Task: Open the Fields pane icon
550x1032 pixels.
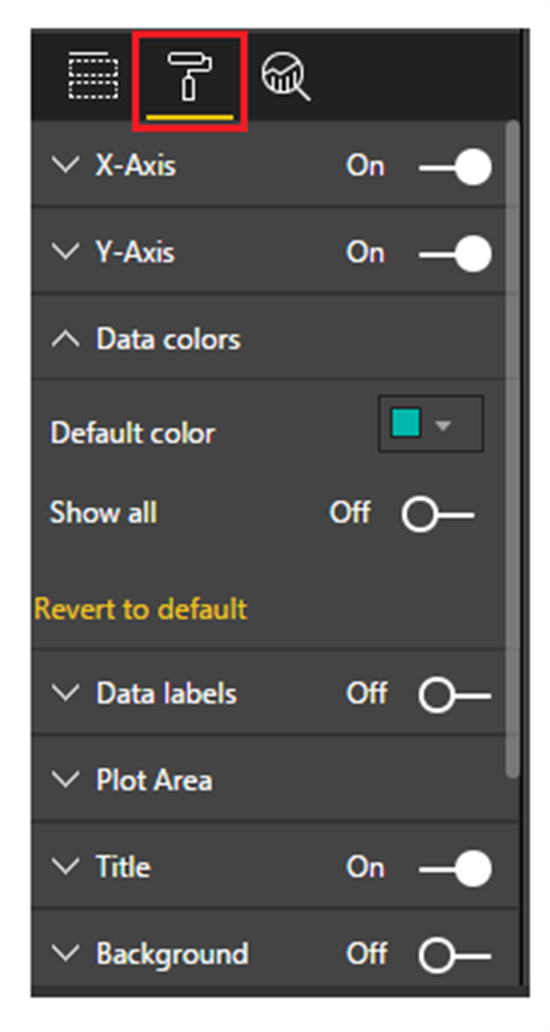Action: [x=93, y=78]
